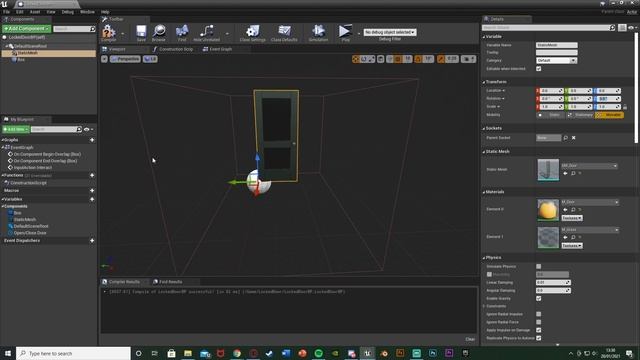The width and height of the screenshot is (640, 360).
Task: Clear the Parent Socket with X icon
Action: 573,138
